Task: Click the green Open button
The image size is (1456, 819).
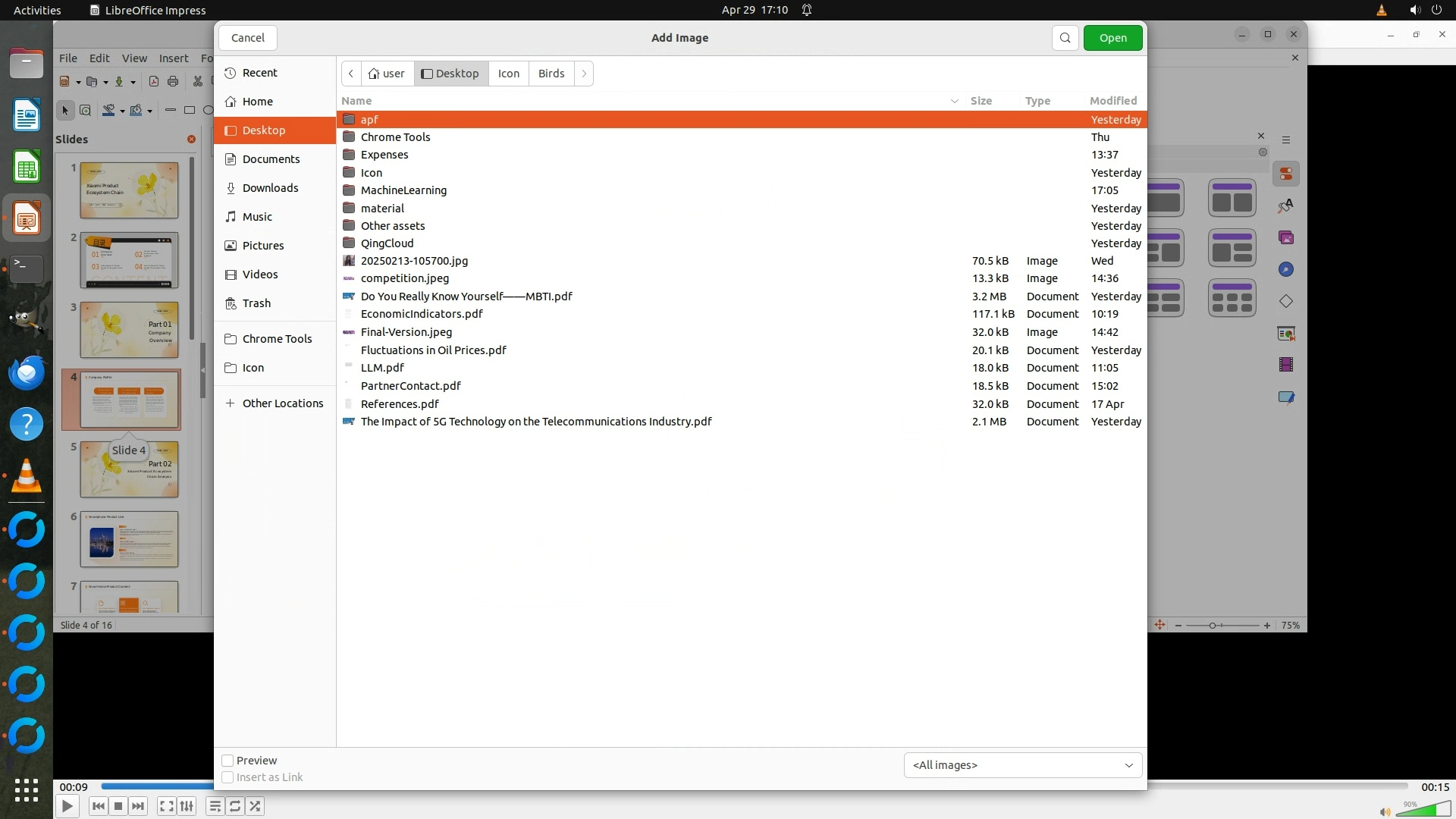Action: (x=1112, y=38)
